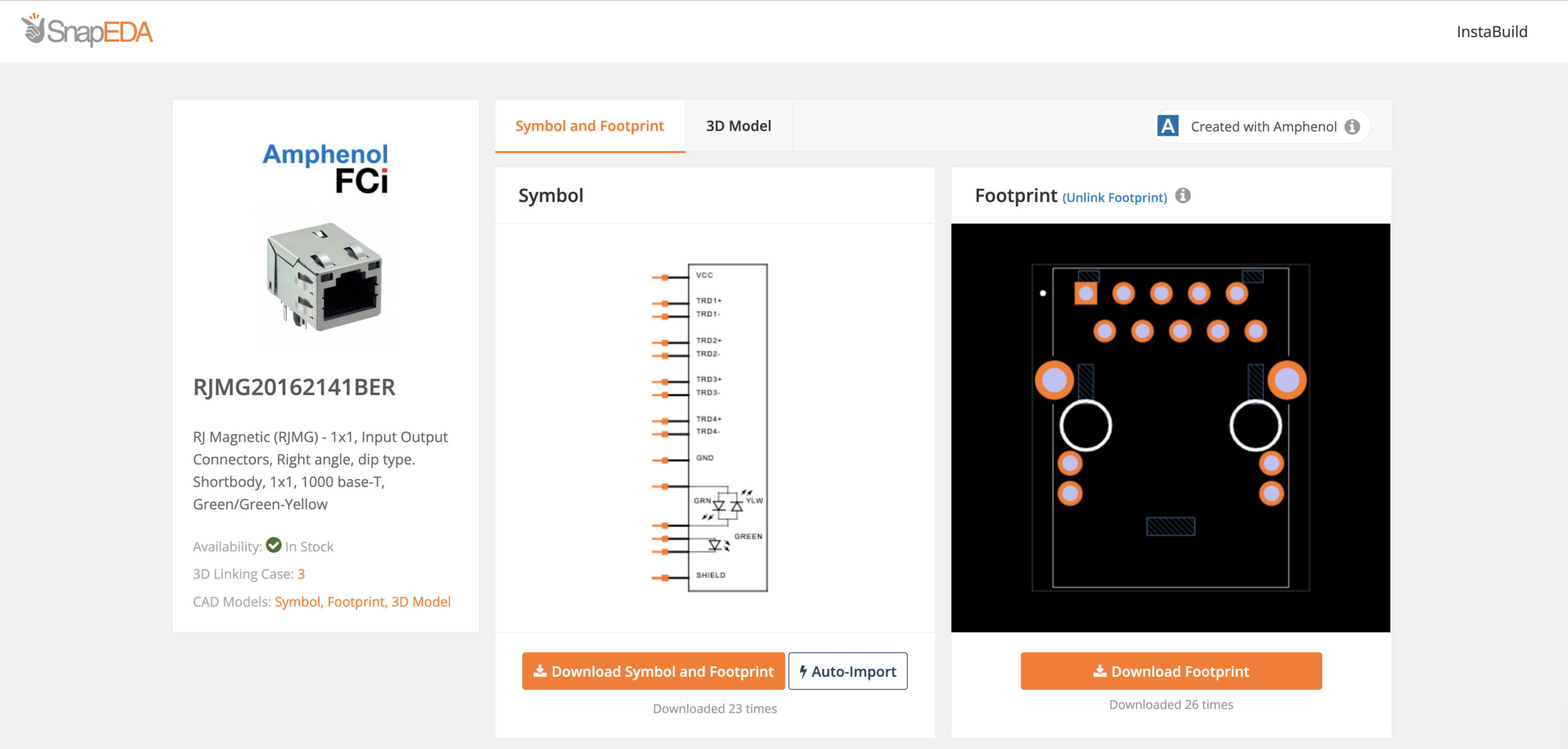This screenshot has width=1568, height=749.
Task: Click the download icon on Download Symbol and Footprint
Action: tap(541, 671)
